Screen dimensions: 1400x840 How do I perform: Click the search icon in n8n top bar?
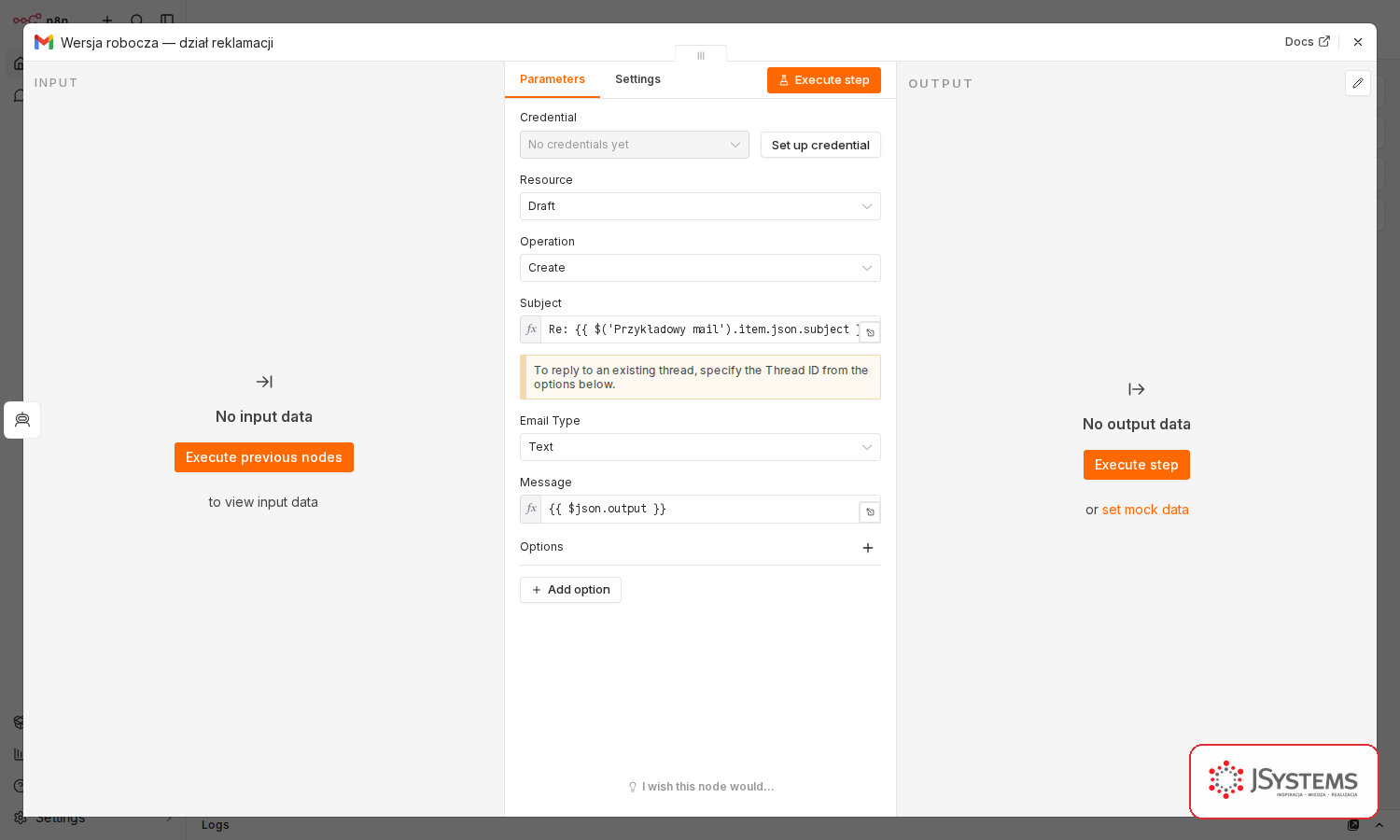pyautogui.click(x=137, y=20)
